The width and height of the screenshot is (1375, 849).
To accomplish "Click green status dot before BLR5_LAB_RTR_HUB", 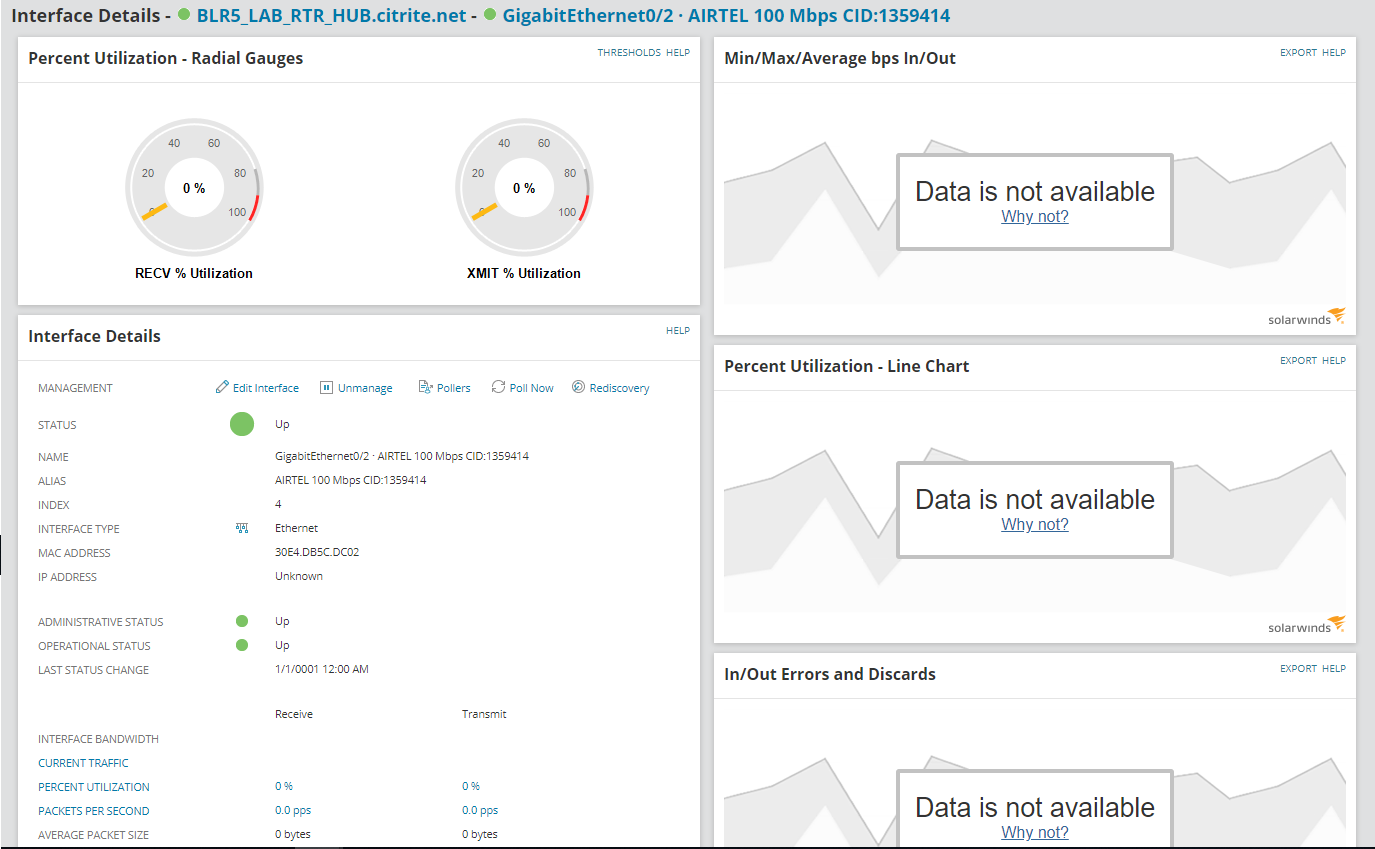I will pos(184,15).
